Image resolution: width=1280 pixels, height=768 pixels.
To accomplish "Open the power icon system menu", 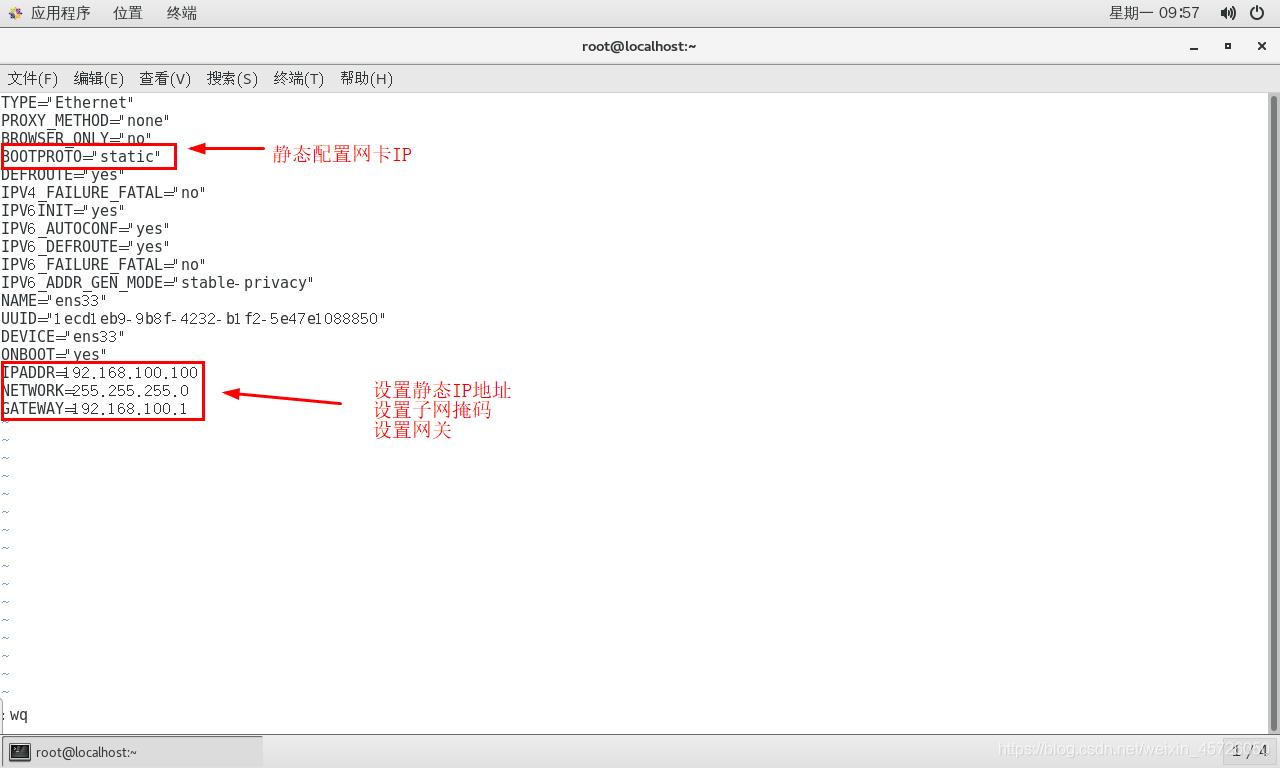I will click(x=1258, y=13).
